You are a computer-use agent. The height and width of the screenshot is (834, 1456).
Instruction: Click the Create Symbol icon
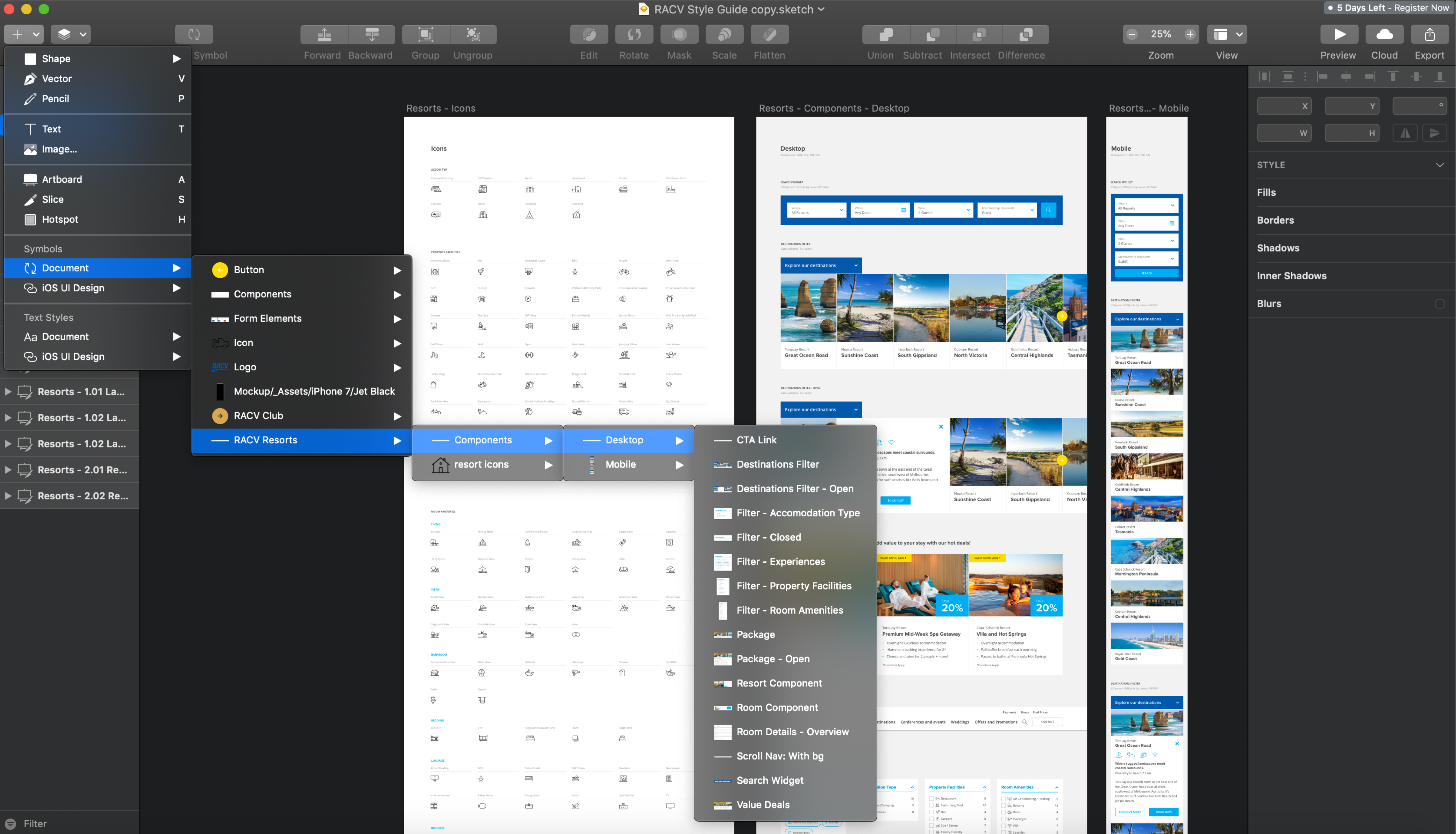point(194,34)
